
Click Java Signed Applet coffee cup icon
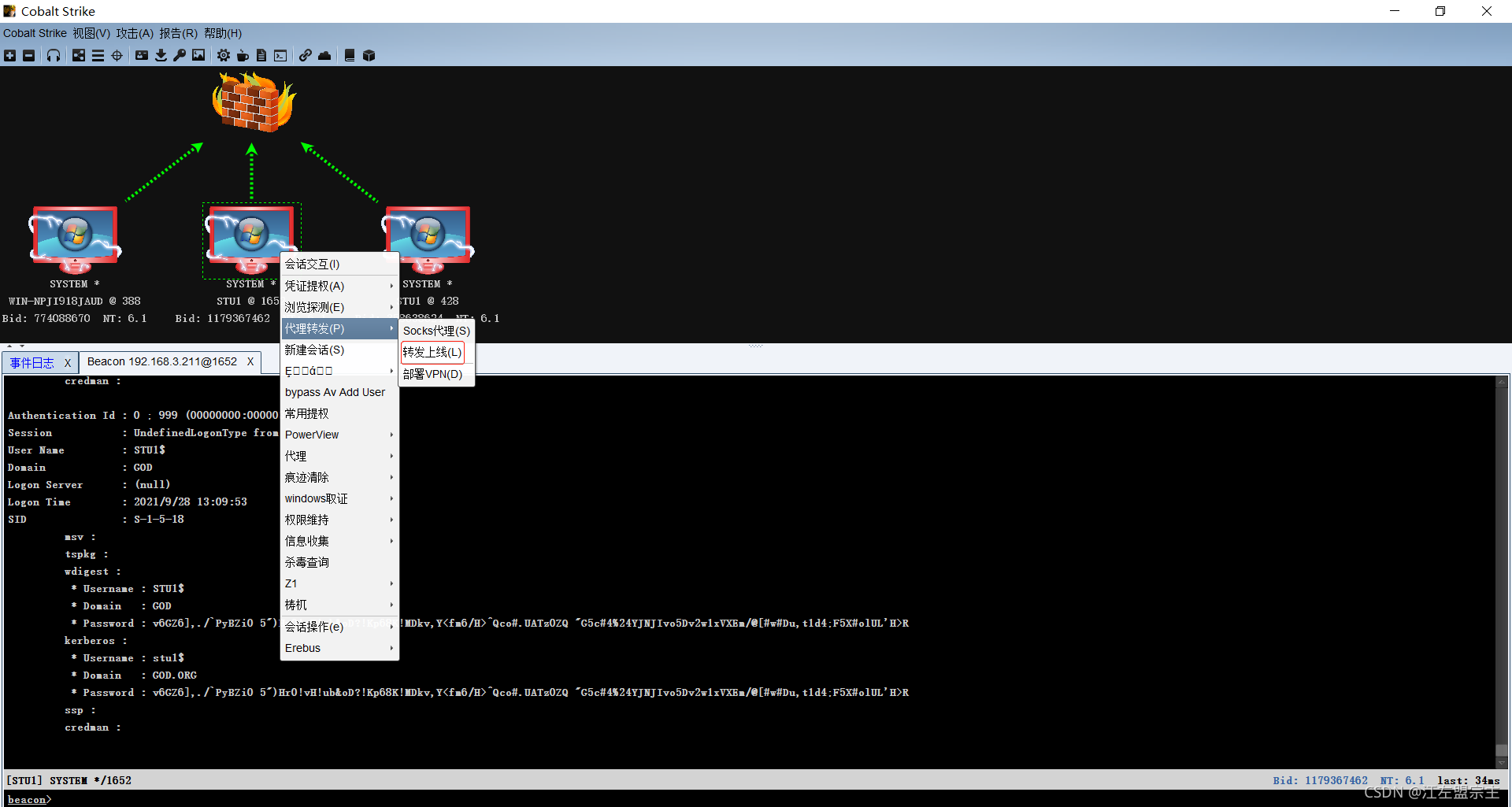click(243, 55)
